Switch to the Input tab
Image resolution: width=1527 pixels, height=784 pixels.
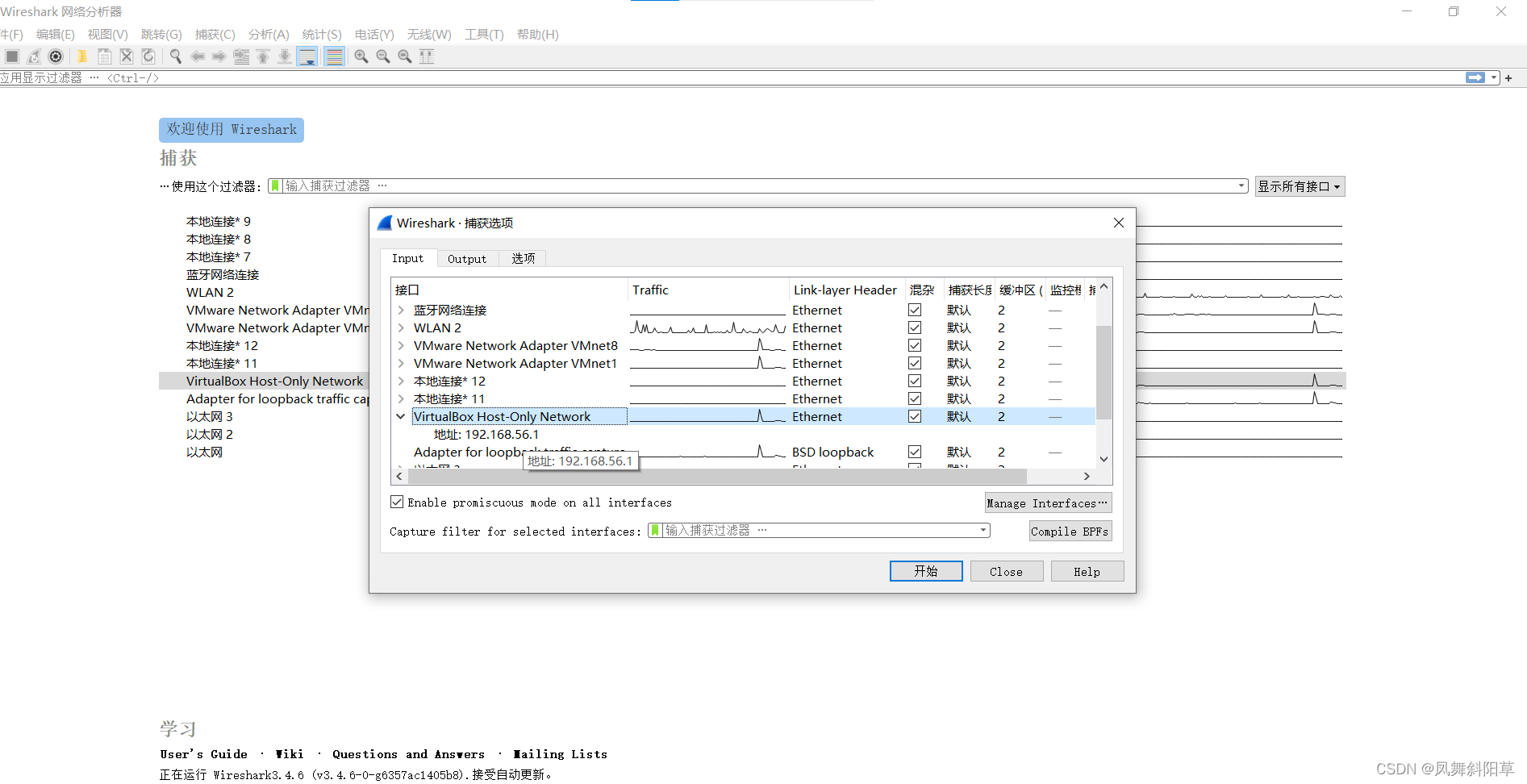tap(407, 258)
